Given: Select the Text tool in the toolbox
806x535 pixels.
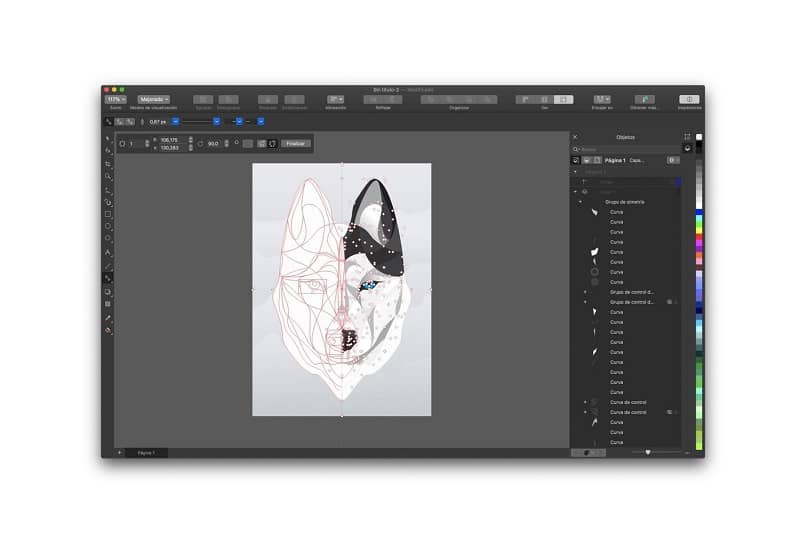Looking at the screenshot, I should tap(108, 253).
